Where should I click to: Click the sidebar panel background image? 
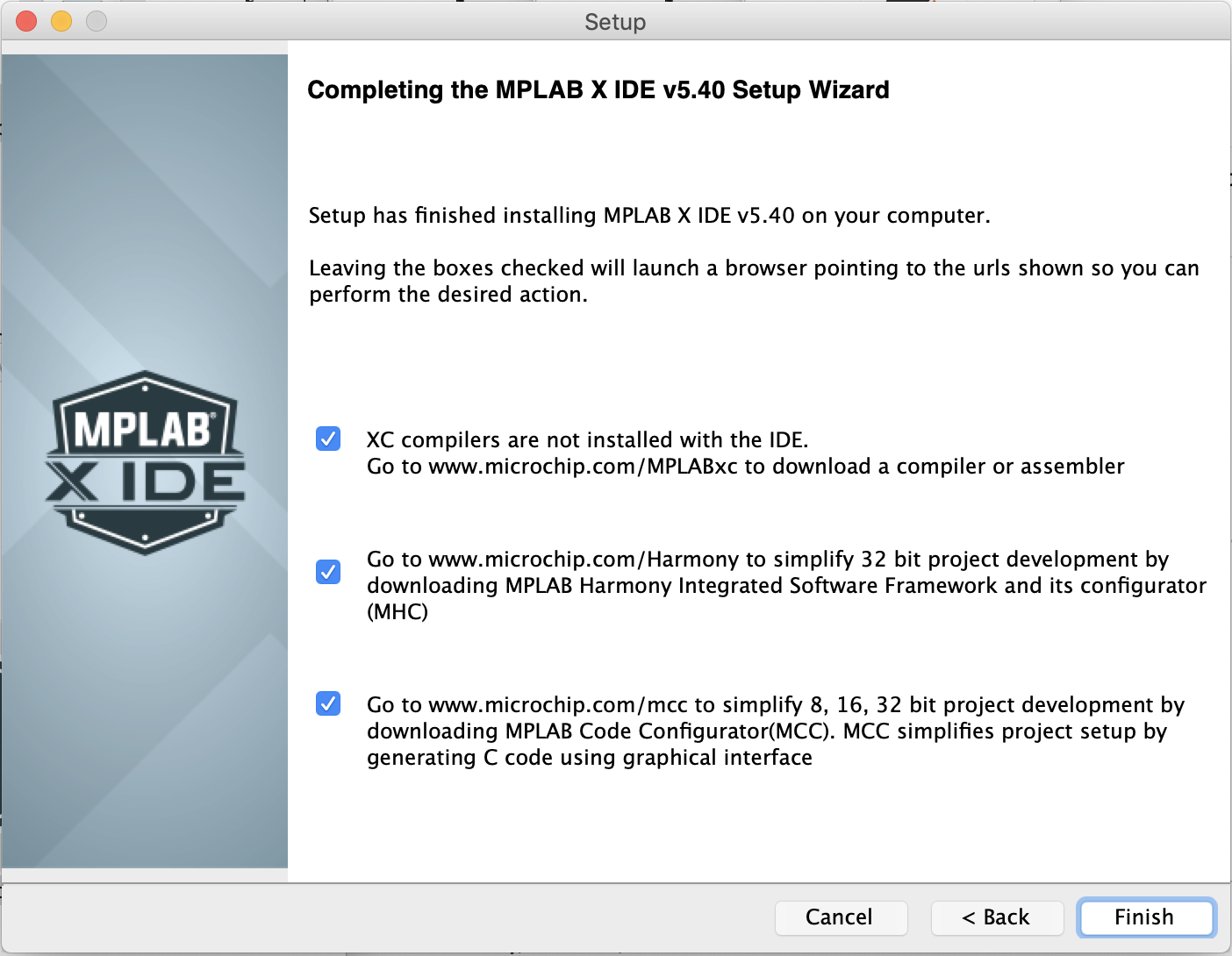(144, 219)
